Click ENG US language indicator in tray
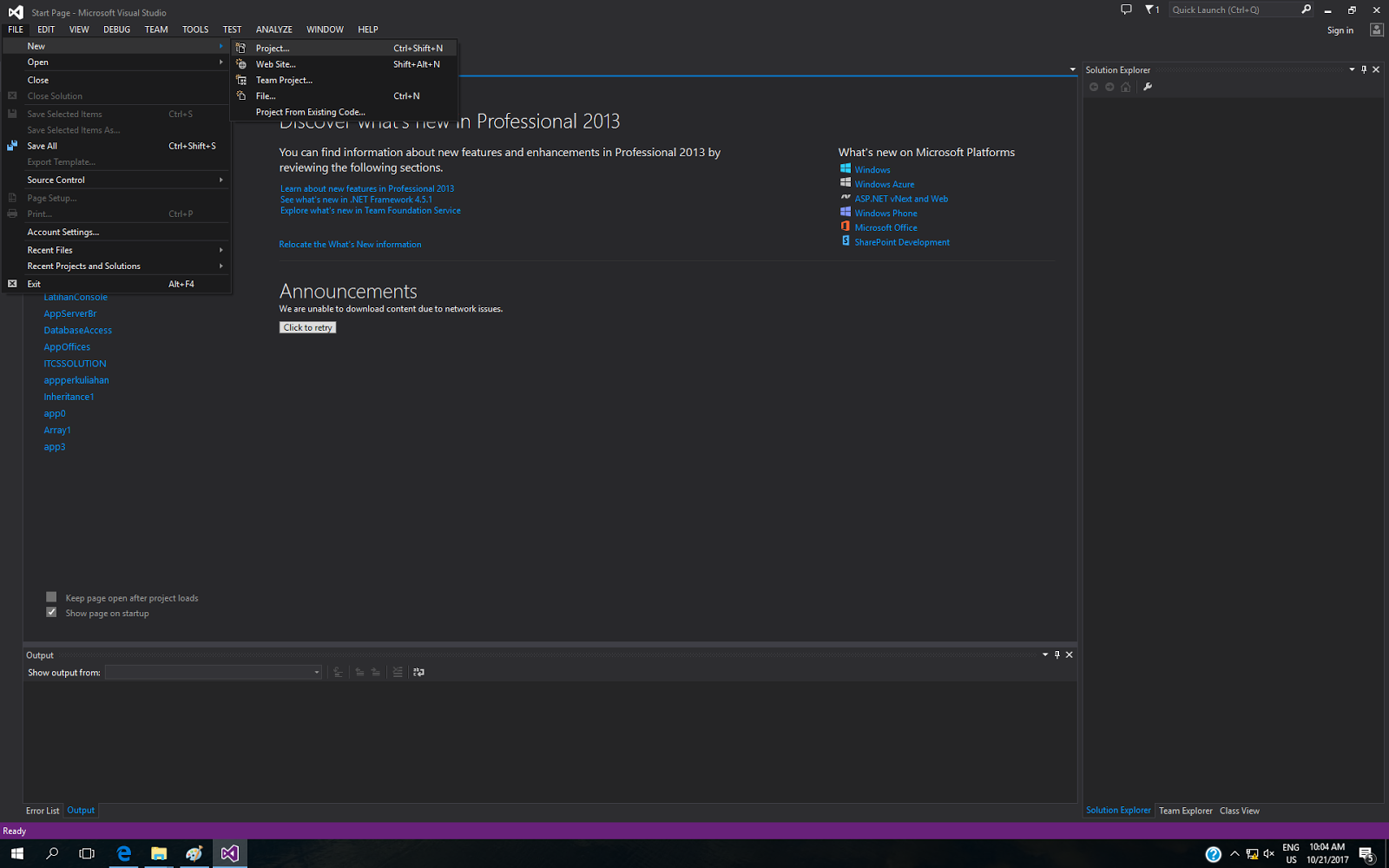This screenshot has width=1389, height=868. [x=1291, y=853]
